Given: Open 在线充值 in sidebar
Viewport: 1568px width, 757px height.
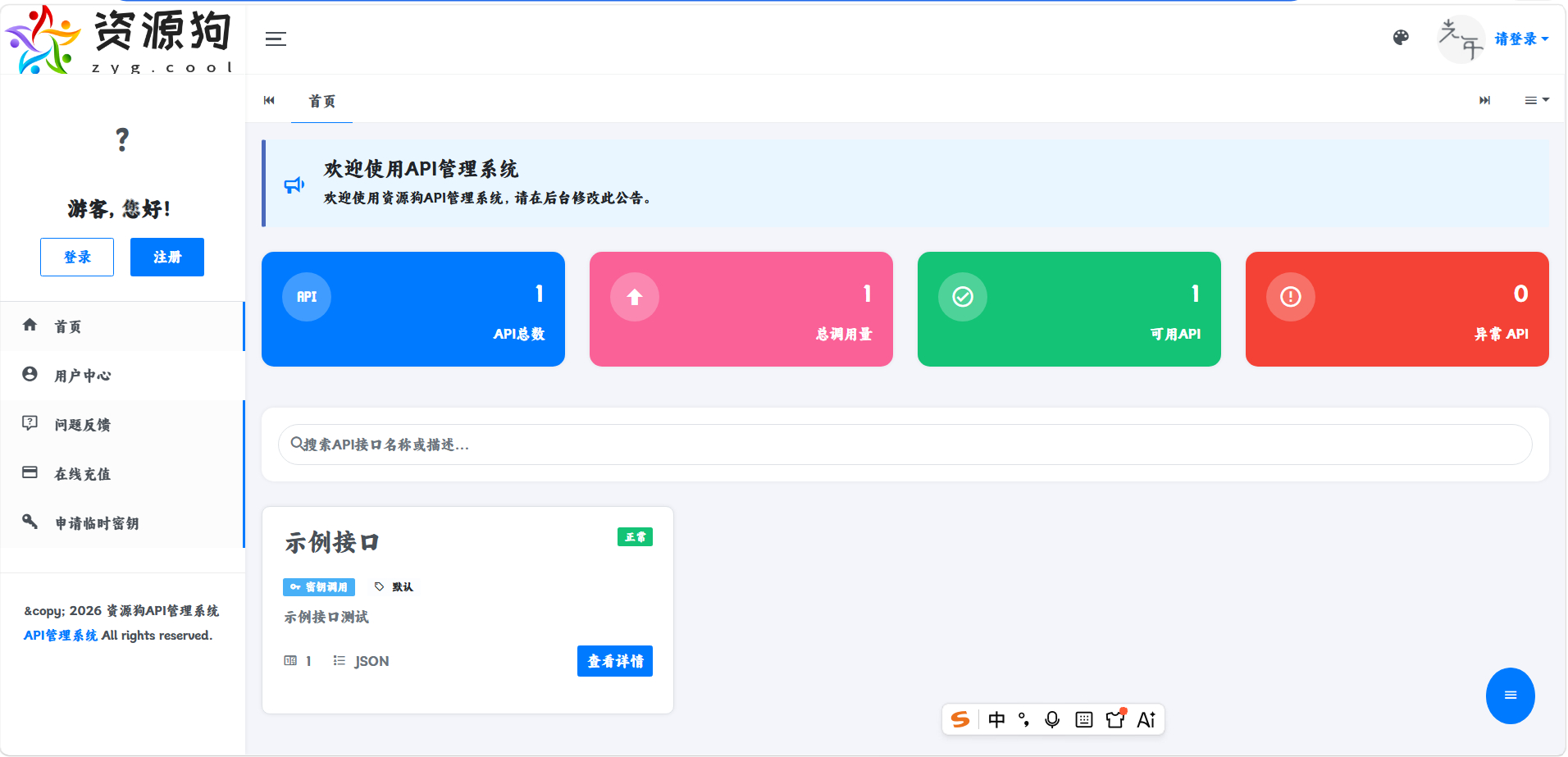Looking at the screenshot, I should pos(122,474).
